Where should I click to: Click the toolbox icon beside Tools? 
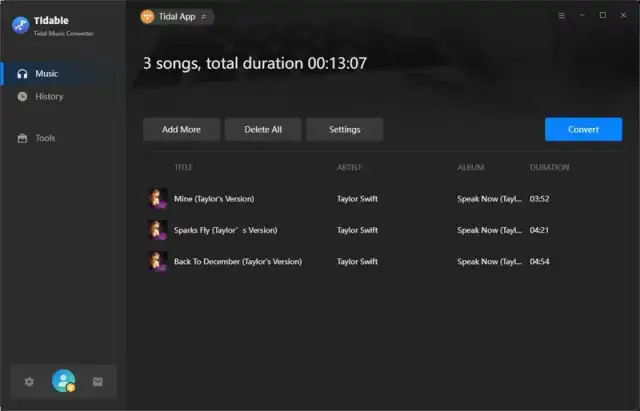[22, 138]
